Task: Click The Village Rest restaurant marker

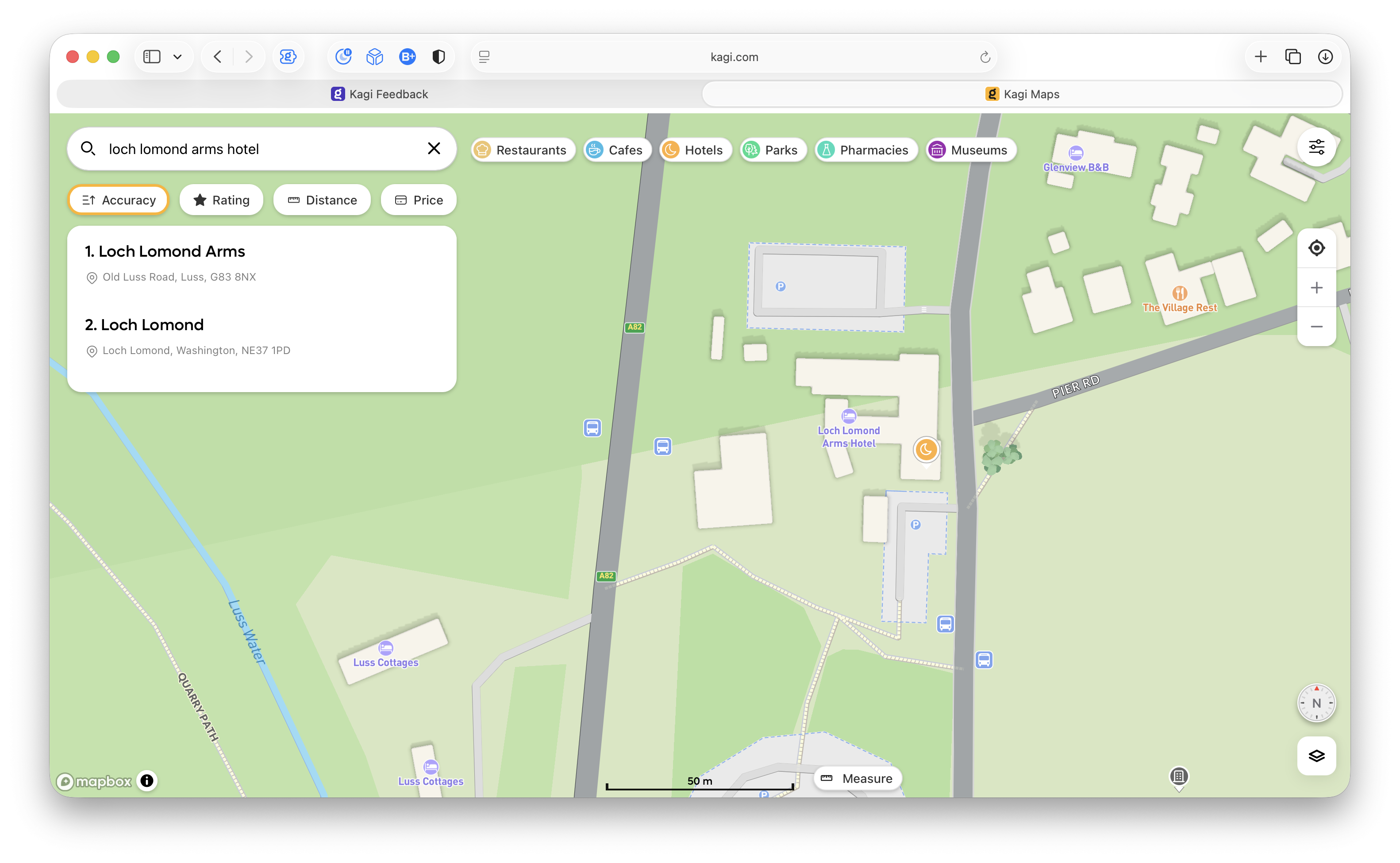Action: (x=1179, y=293)
